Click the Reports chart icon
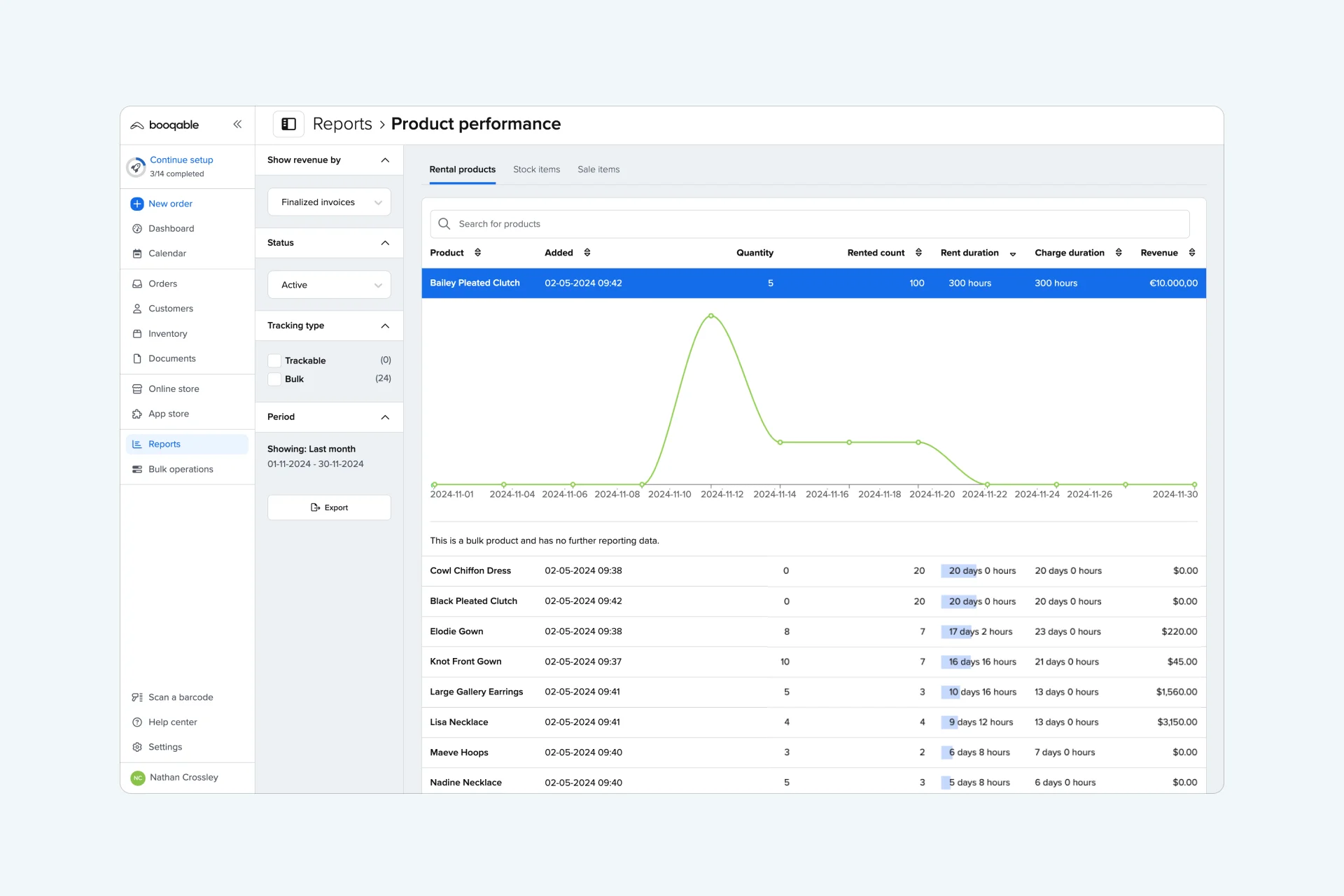The width and height of the screenshot is (1344, 896). [137, 444]
